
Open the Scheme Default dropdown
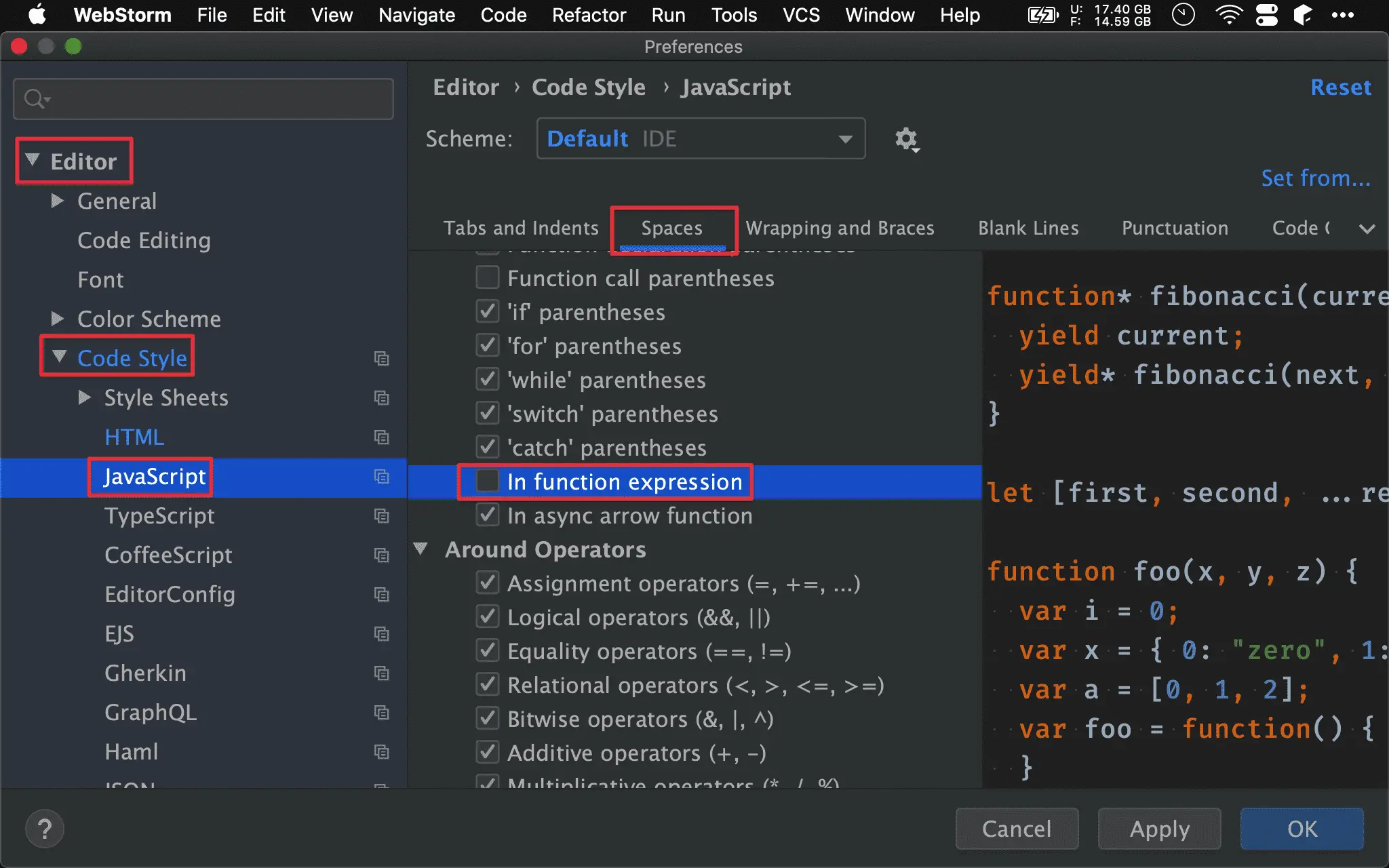(x=700, y=139)
